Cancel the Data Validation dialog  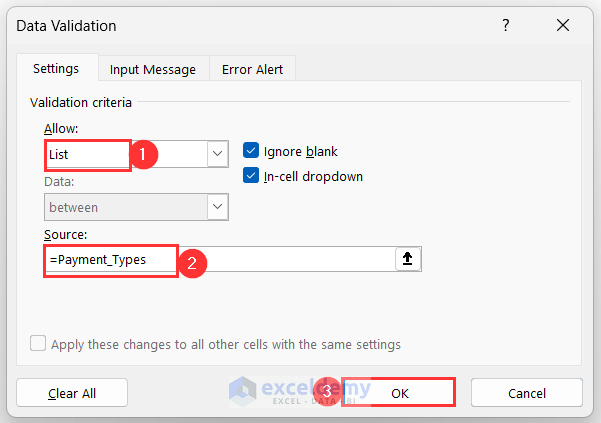(x=526, y=393)
